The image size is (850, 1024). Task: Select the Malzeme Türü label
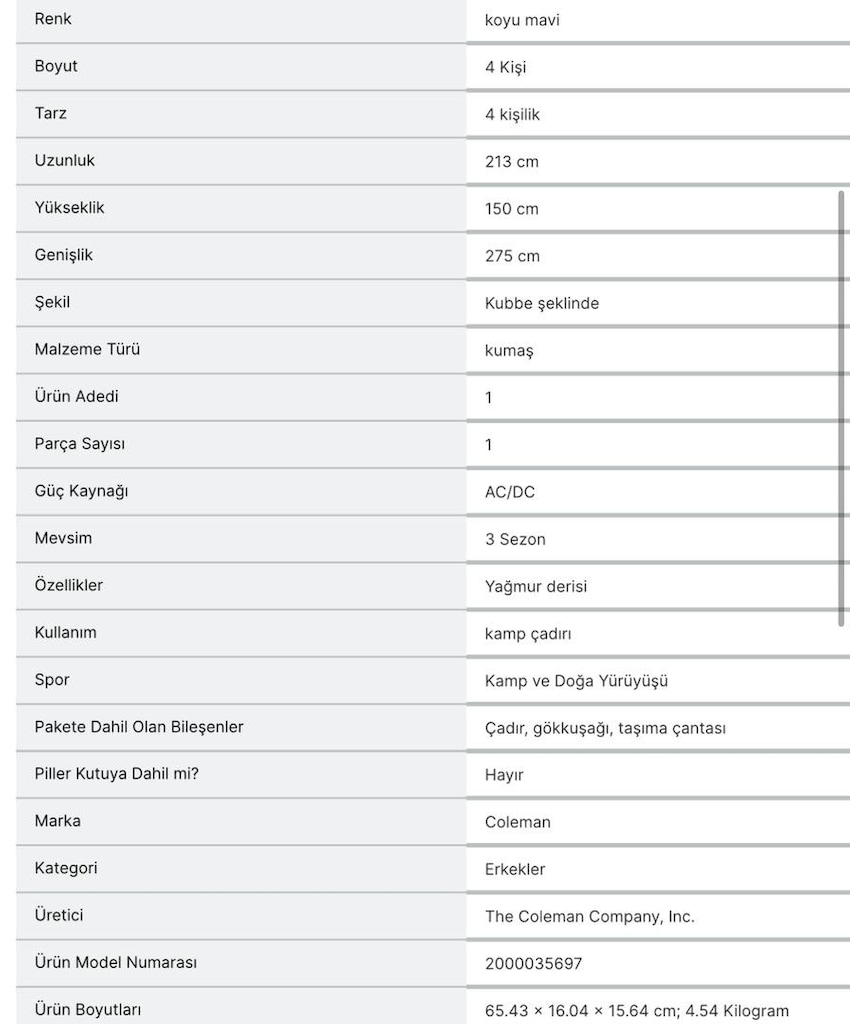point(87,349)
